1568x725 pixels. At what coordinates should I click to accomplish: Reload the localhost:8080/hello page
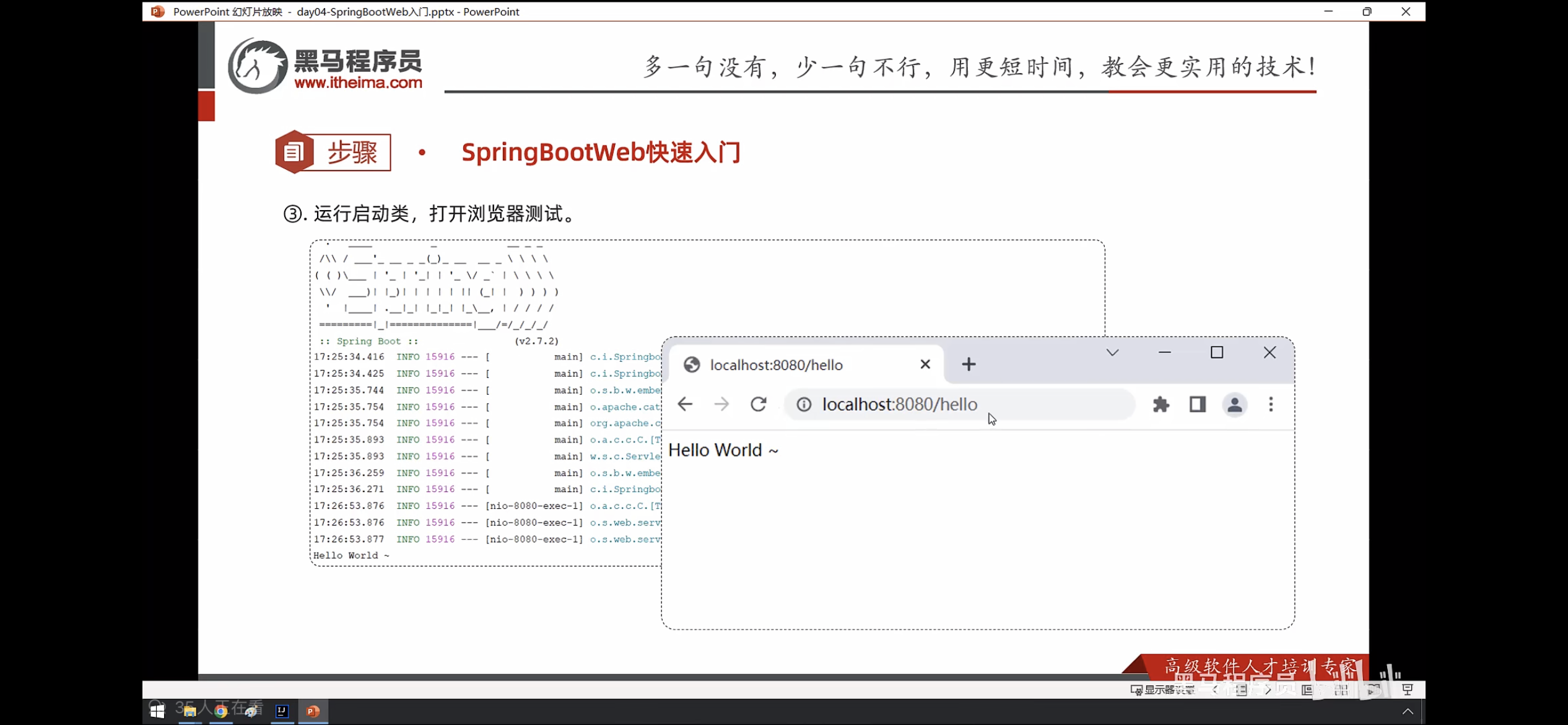759,404
